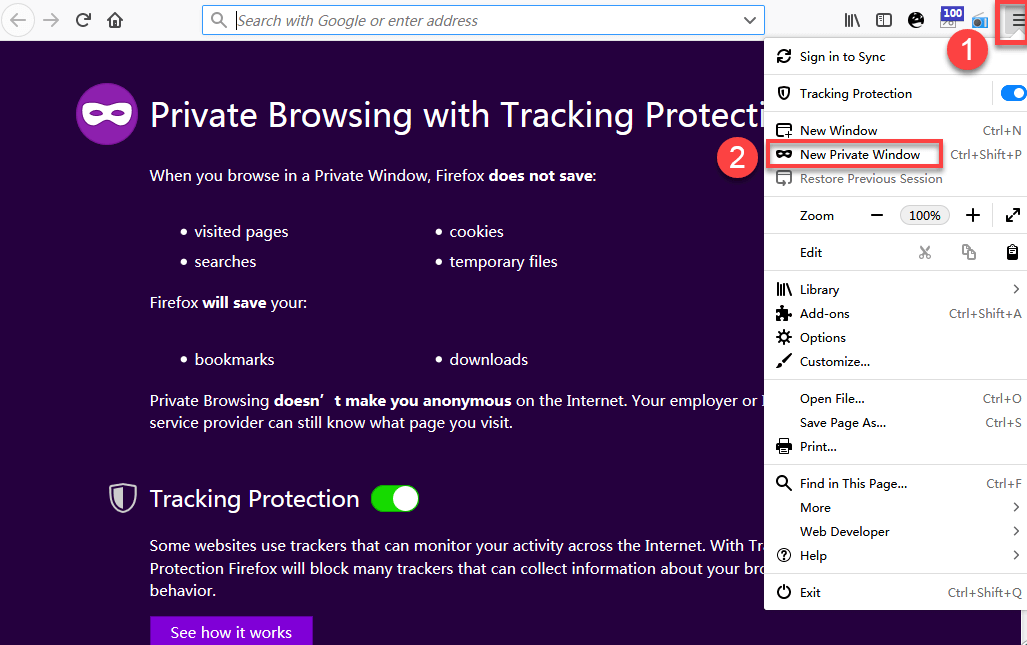
Task: Click the mask icon beside New Private Window
Action: coord(784,155)
